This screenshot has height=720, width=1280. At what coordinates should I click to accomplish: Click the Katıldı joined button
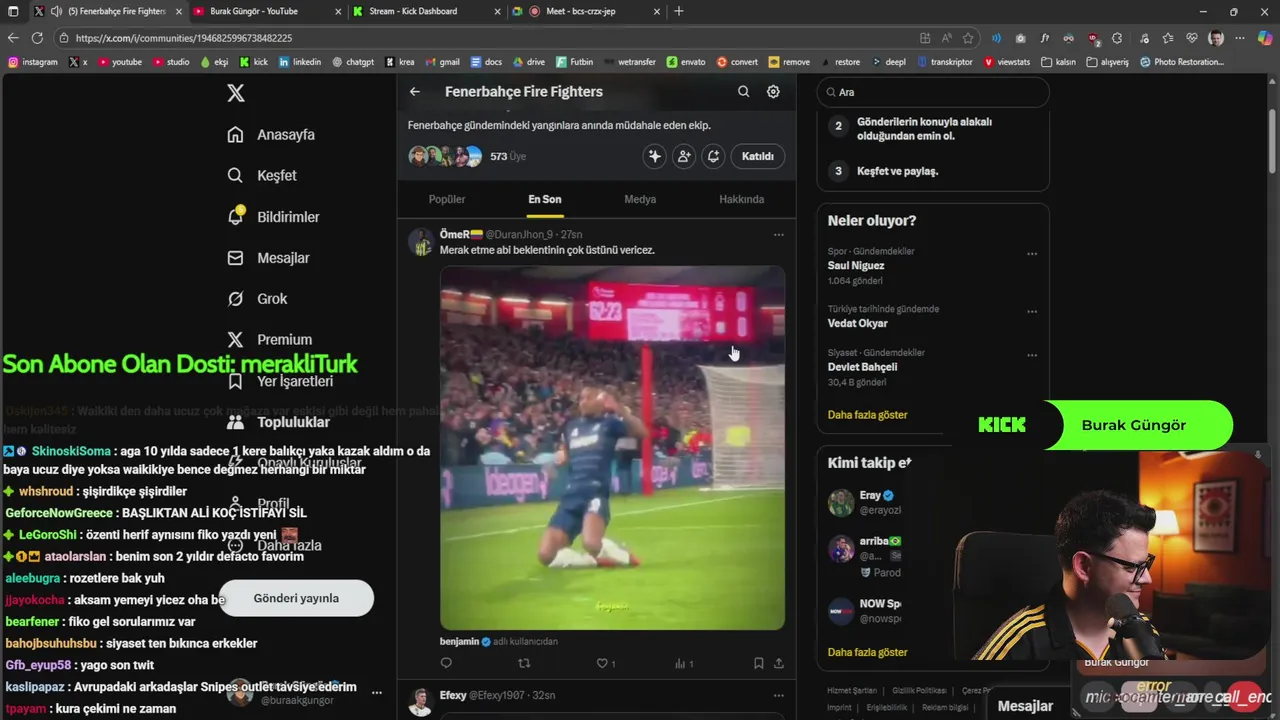point(758,156)
